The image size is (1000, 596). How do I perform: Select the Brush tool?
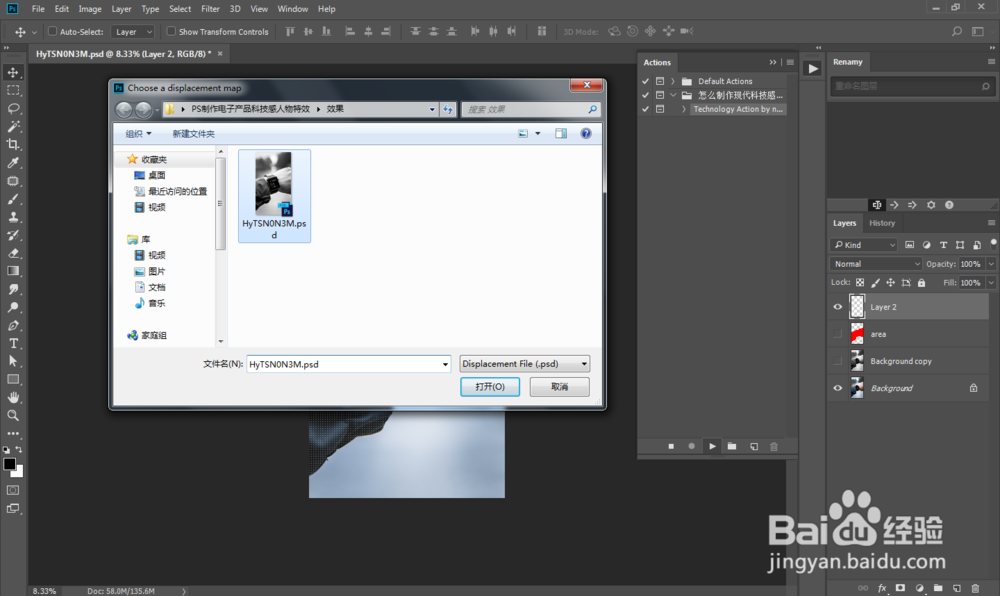(x=13, y=199)
